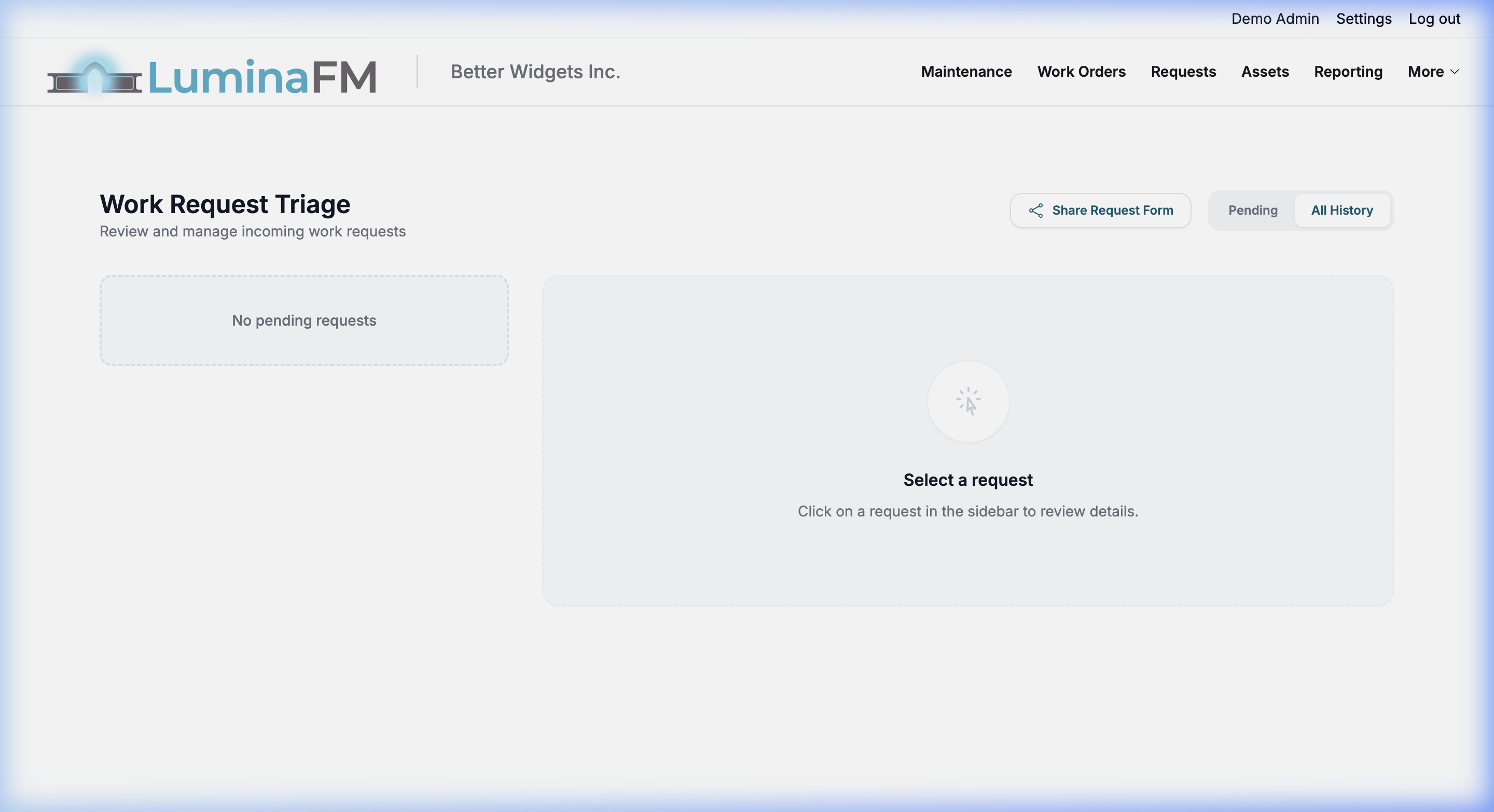This screenshot has width=1494, height=812.
Task: Click the share icon in Share Request Form
Action: pos(1036,211)
